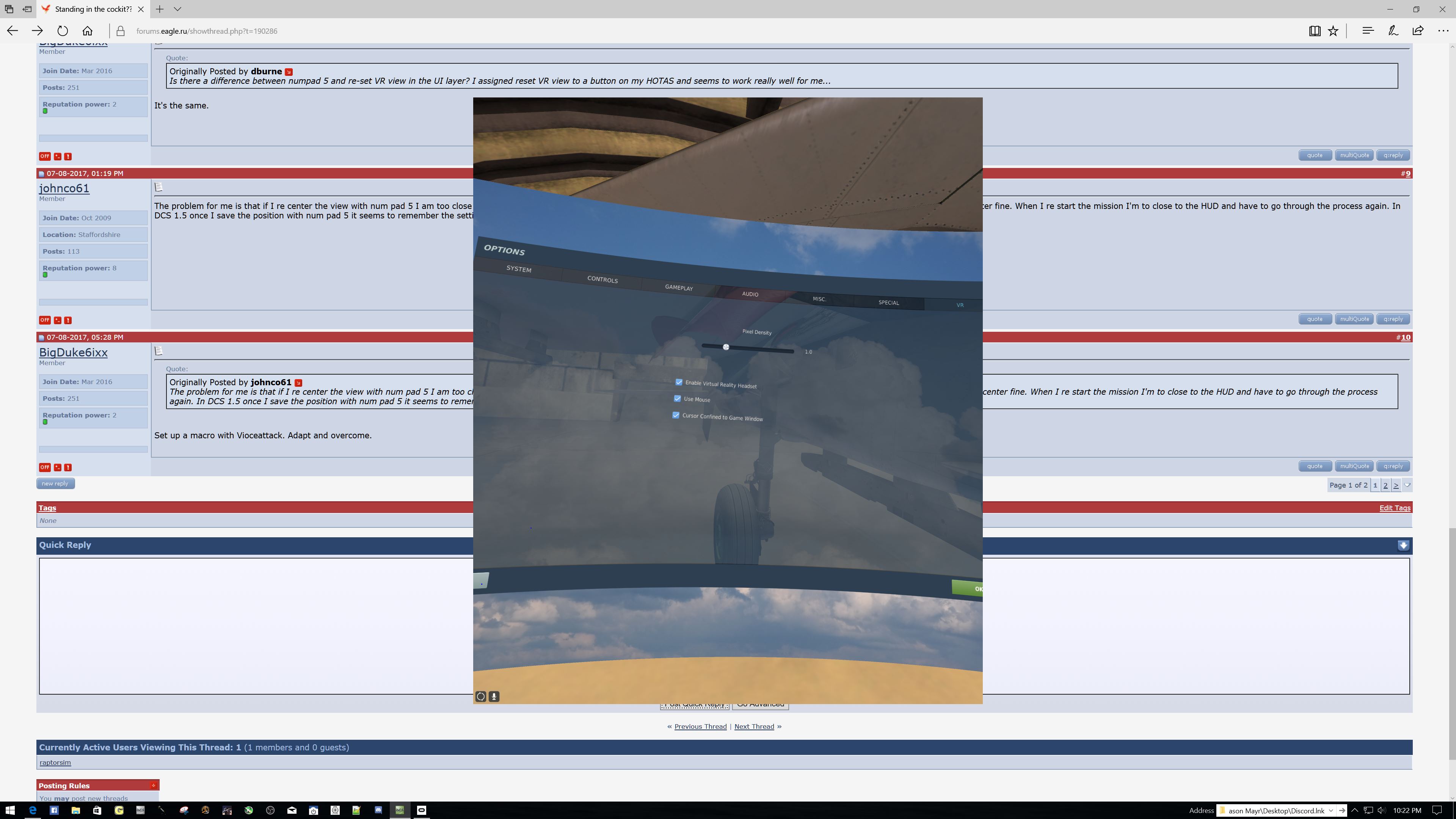Click microphone icon on VR overlay
1456x819 pixels.
494,697
